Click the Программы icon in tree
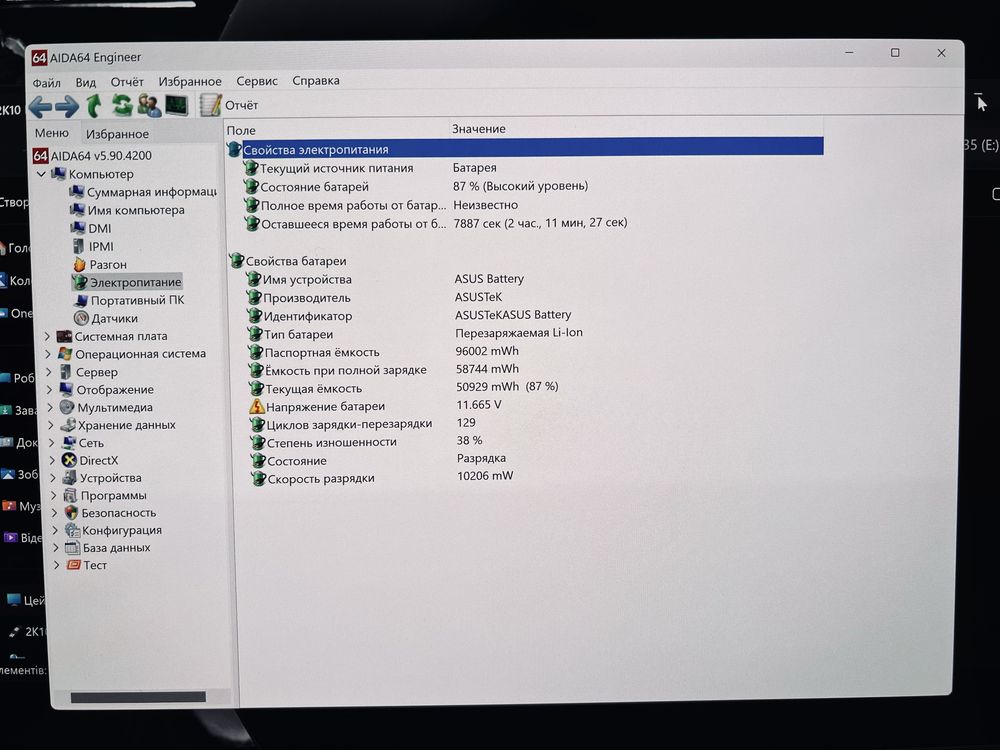The width and height of the screenshot is (1000, 750). [x=70, y=495]
